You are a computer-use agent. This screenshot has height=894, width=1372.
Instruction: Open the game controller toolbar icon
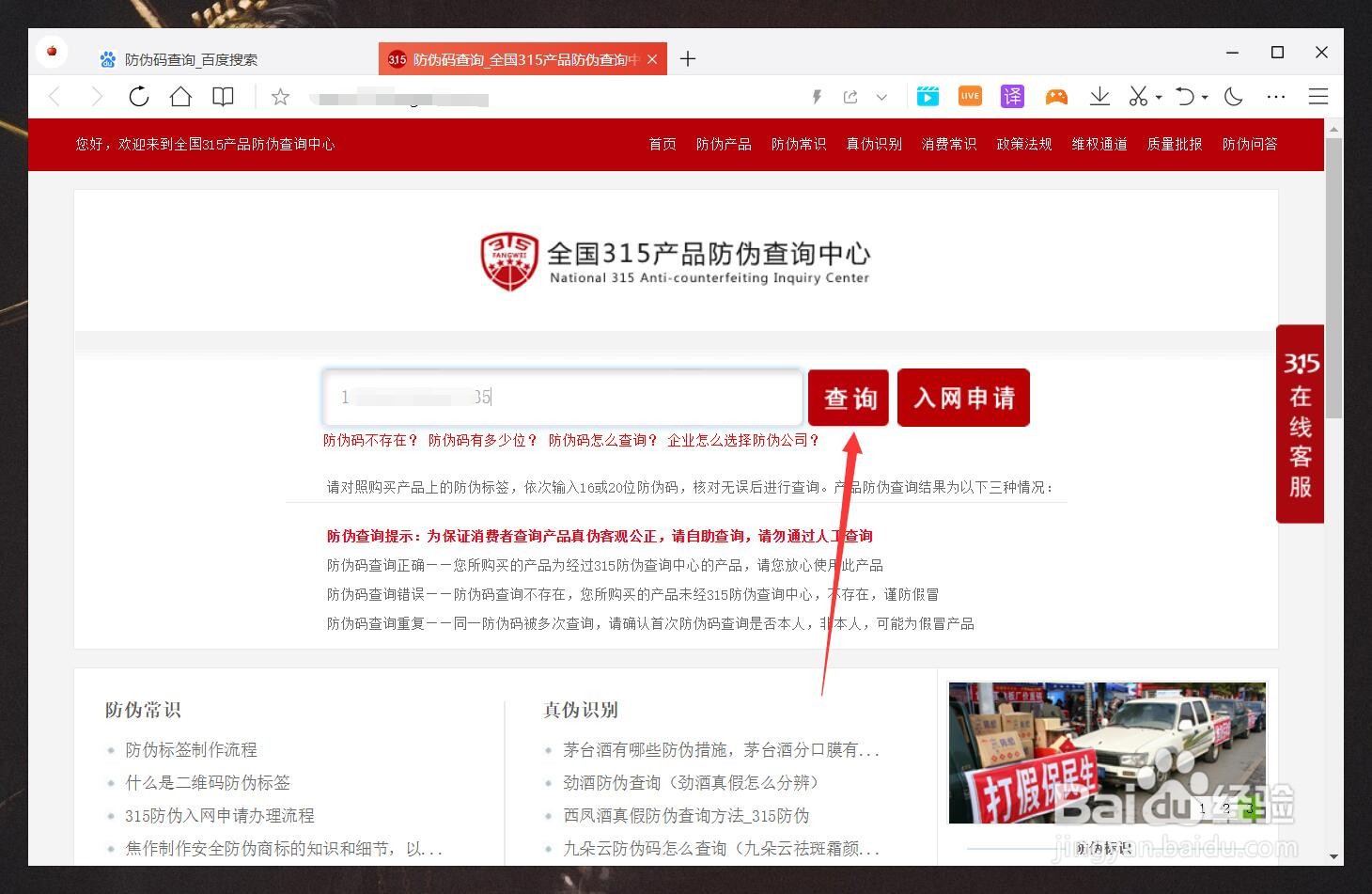[x=1056, y=96]
